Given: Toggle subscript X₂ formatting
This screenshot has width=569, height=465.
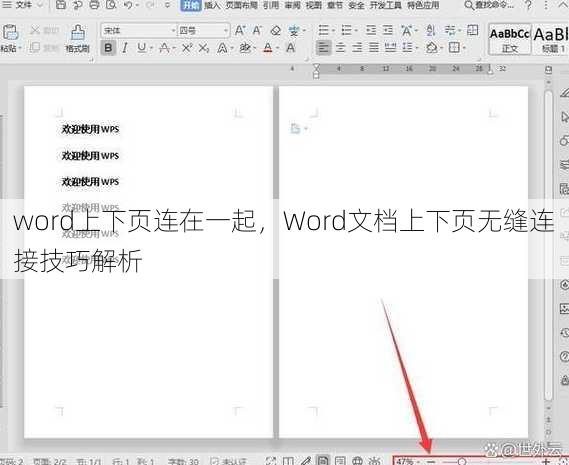Looking at the screenshot, I should 204,48.
